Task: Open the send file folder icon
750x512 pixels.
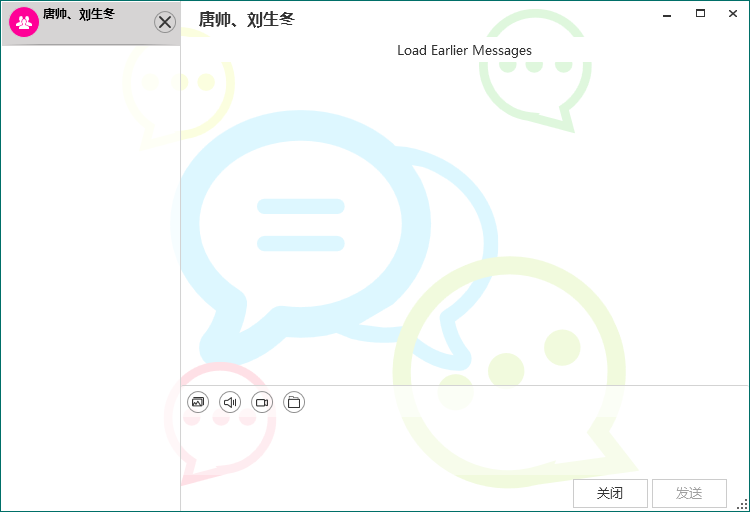Action: tap(294, 402)
